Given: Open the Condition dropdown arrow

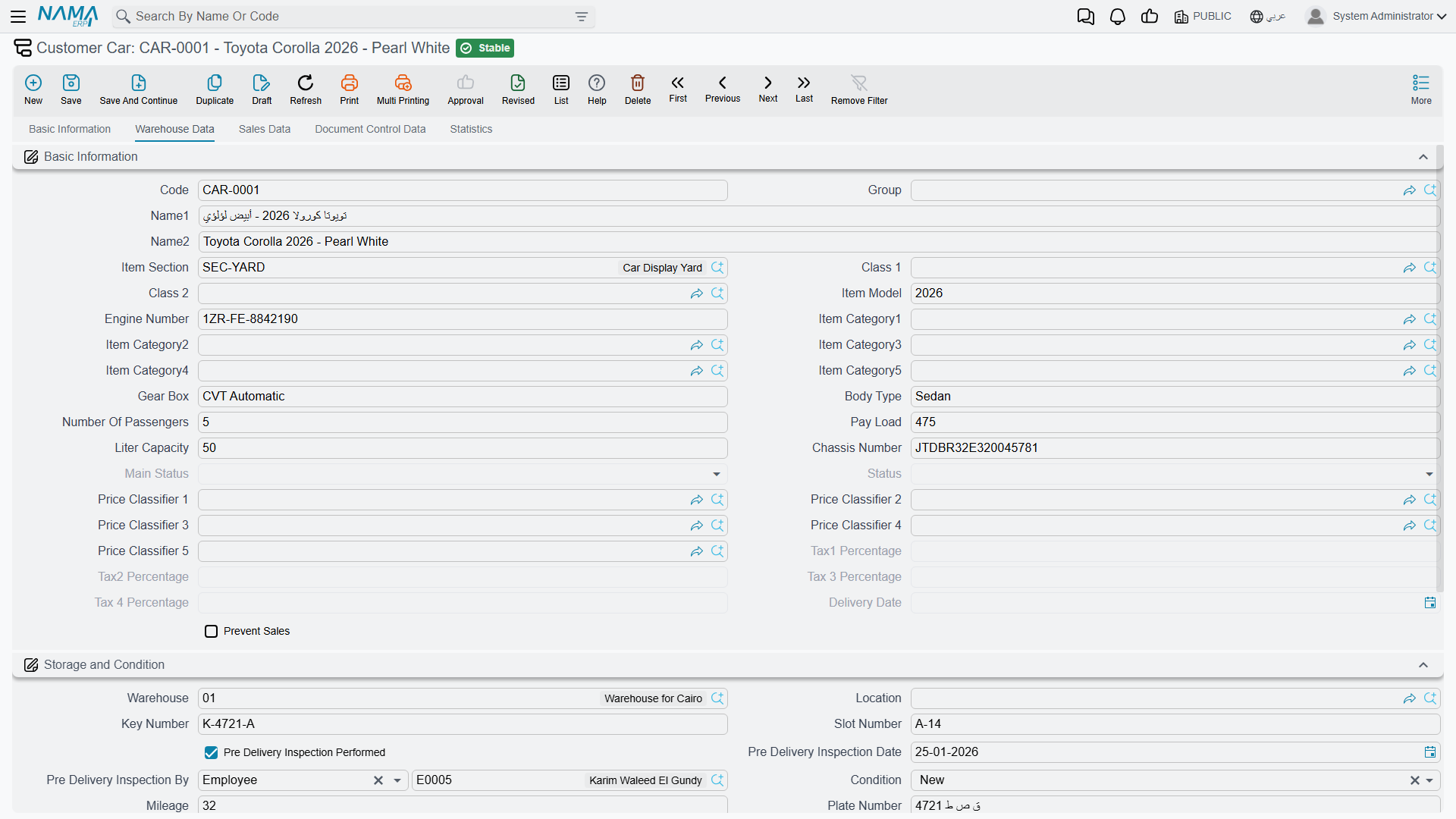Looking at the screenshot, I should [1429, 780].
